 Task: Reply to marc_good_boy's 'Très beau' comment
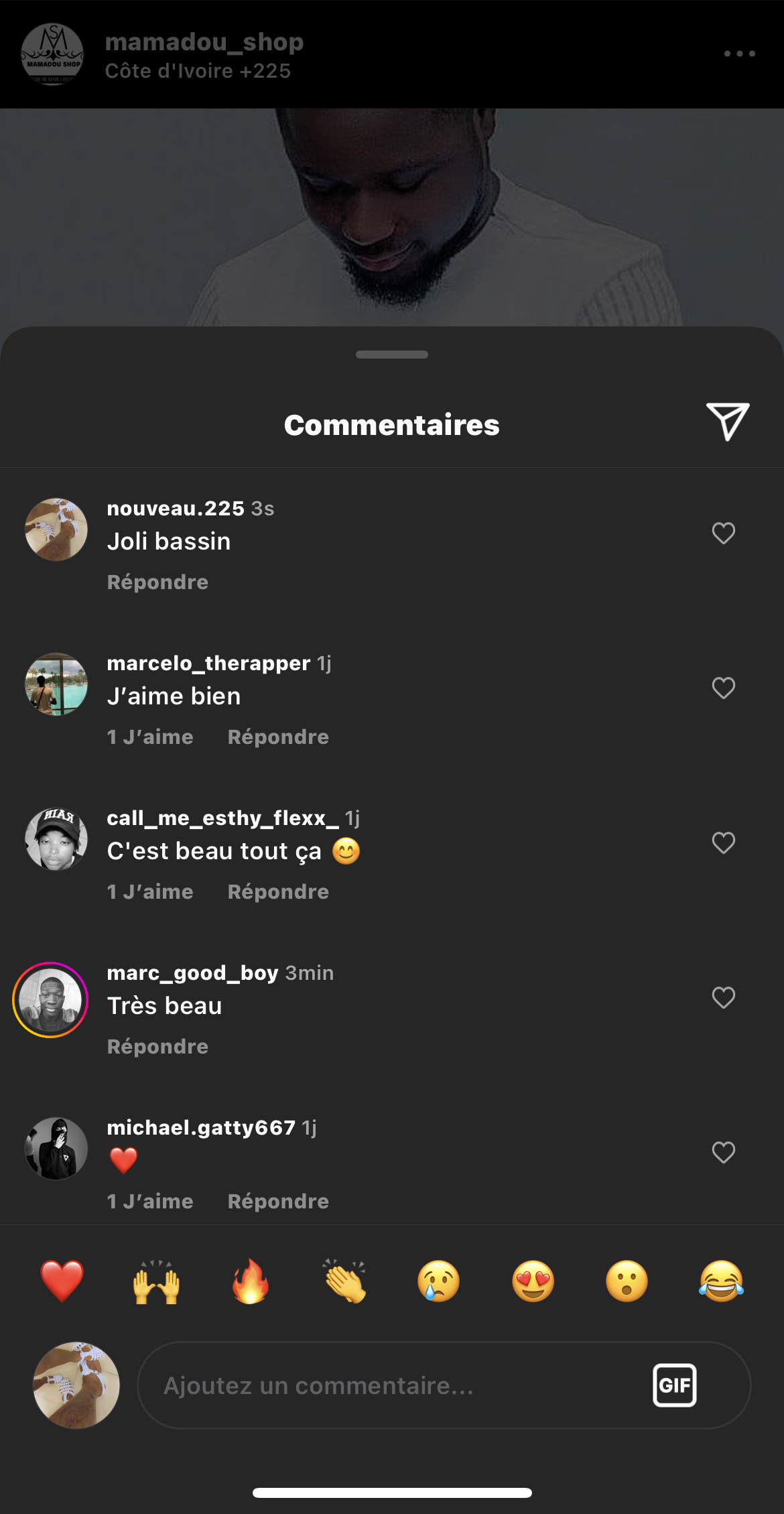[x=157, y=1047]
